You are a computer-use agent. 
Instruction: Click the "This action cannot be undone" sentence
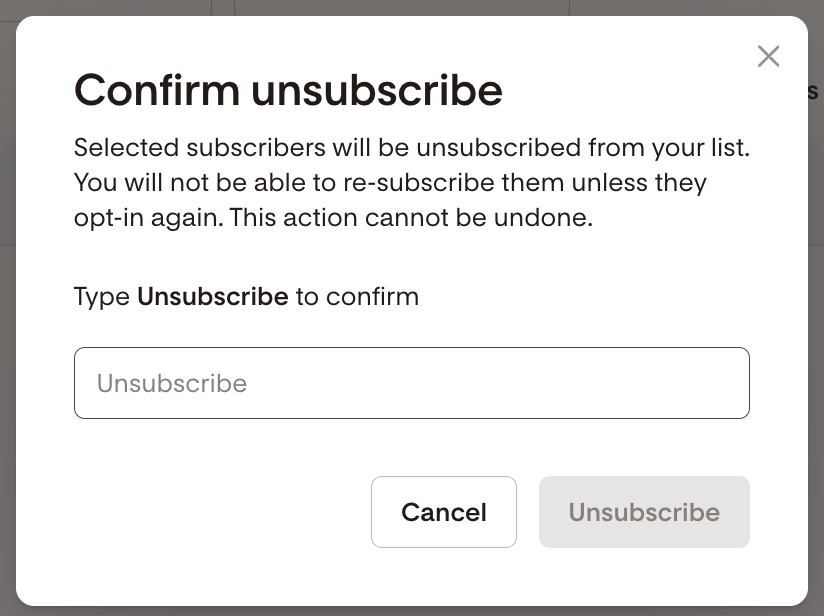pyautogui.click(x=411, y=218)
